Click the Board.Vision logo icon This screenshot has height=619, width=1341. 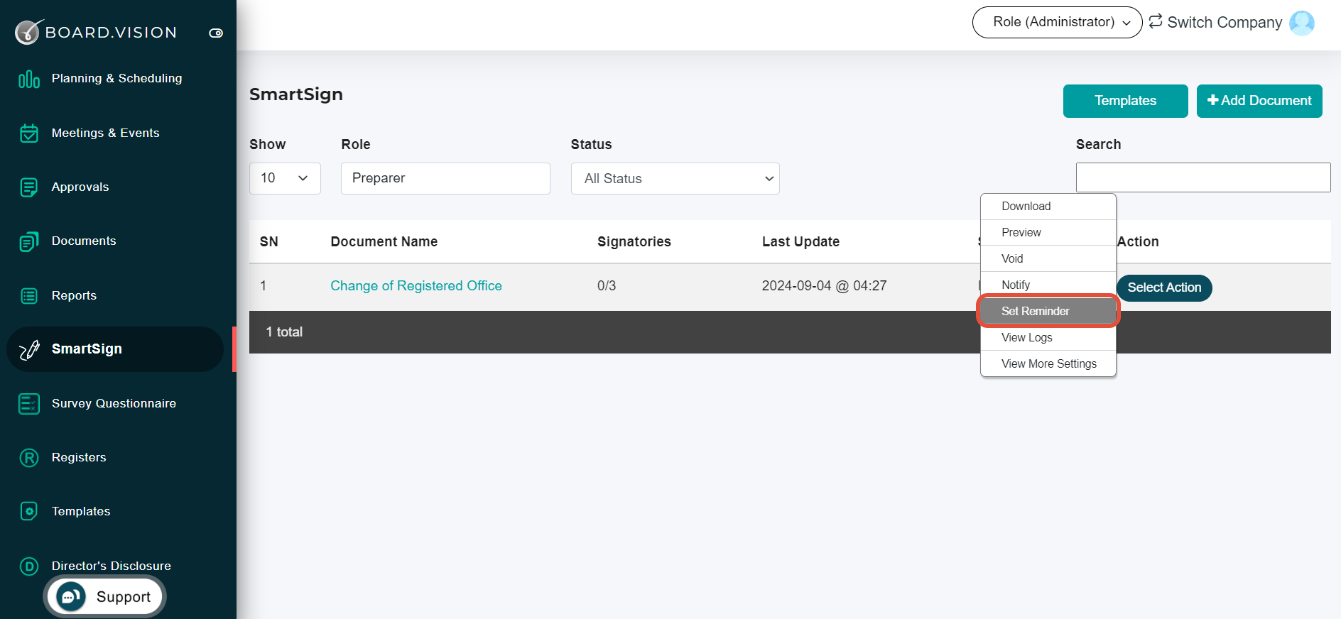coord(28,32)
